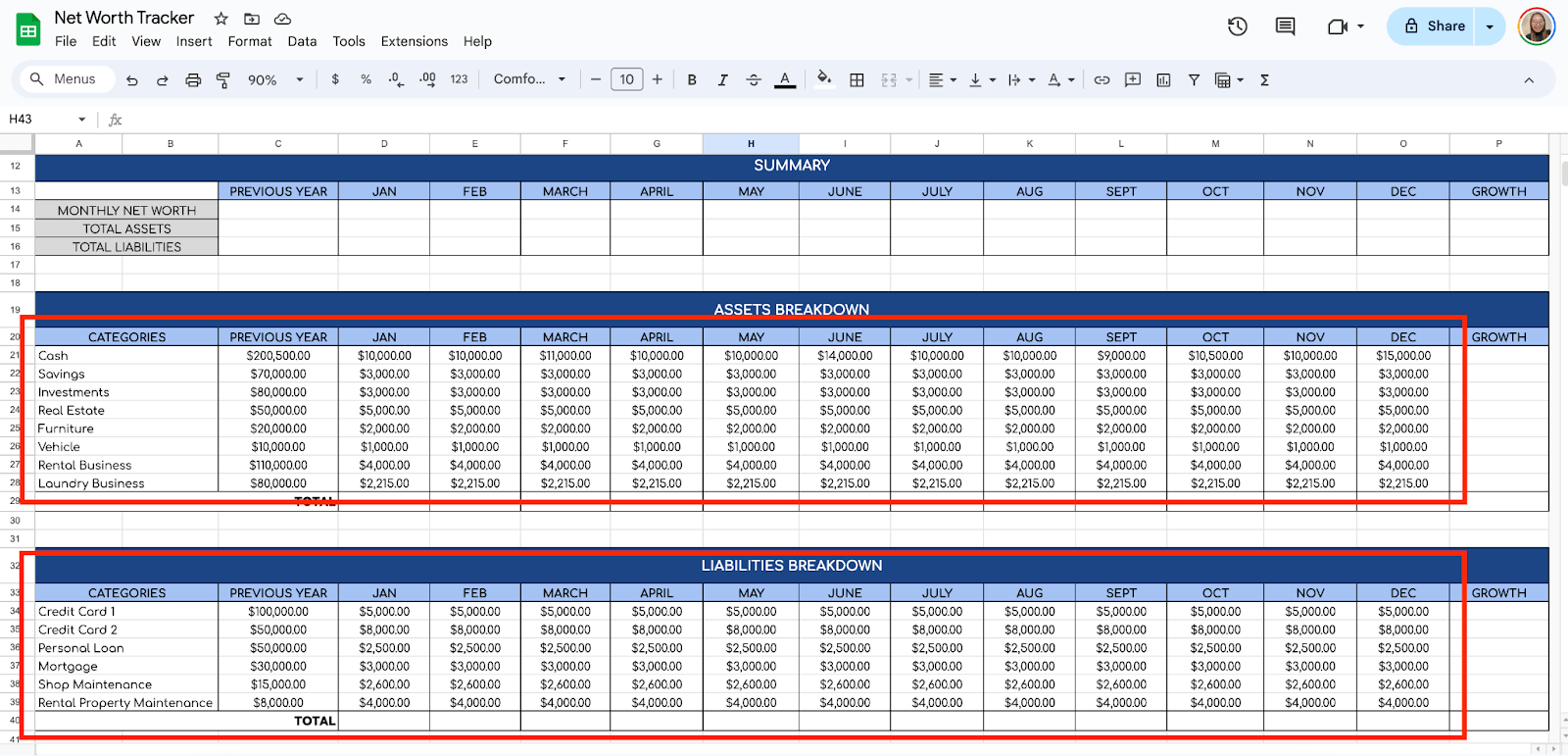Open the Insert menu
Image resolution: width=1568 pixels, height=756 pixels.
[194, 41]
